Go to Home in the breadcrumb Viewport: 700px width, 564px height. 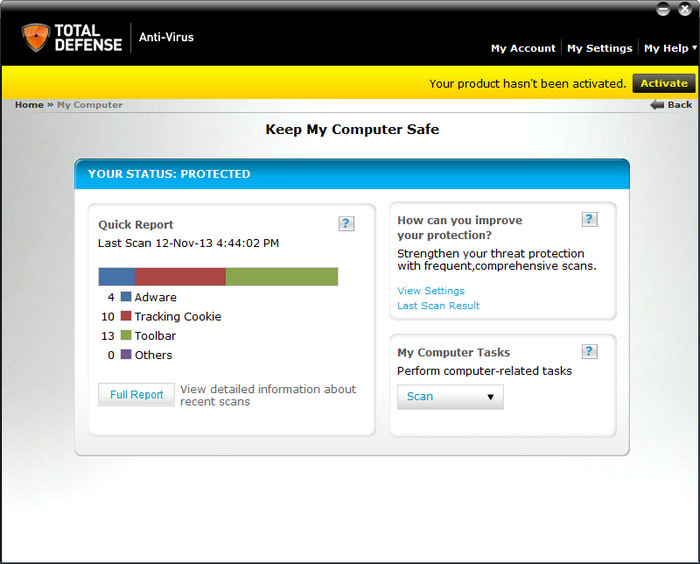(x=29, y=105)
